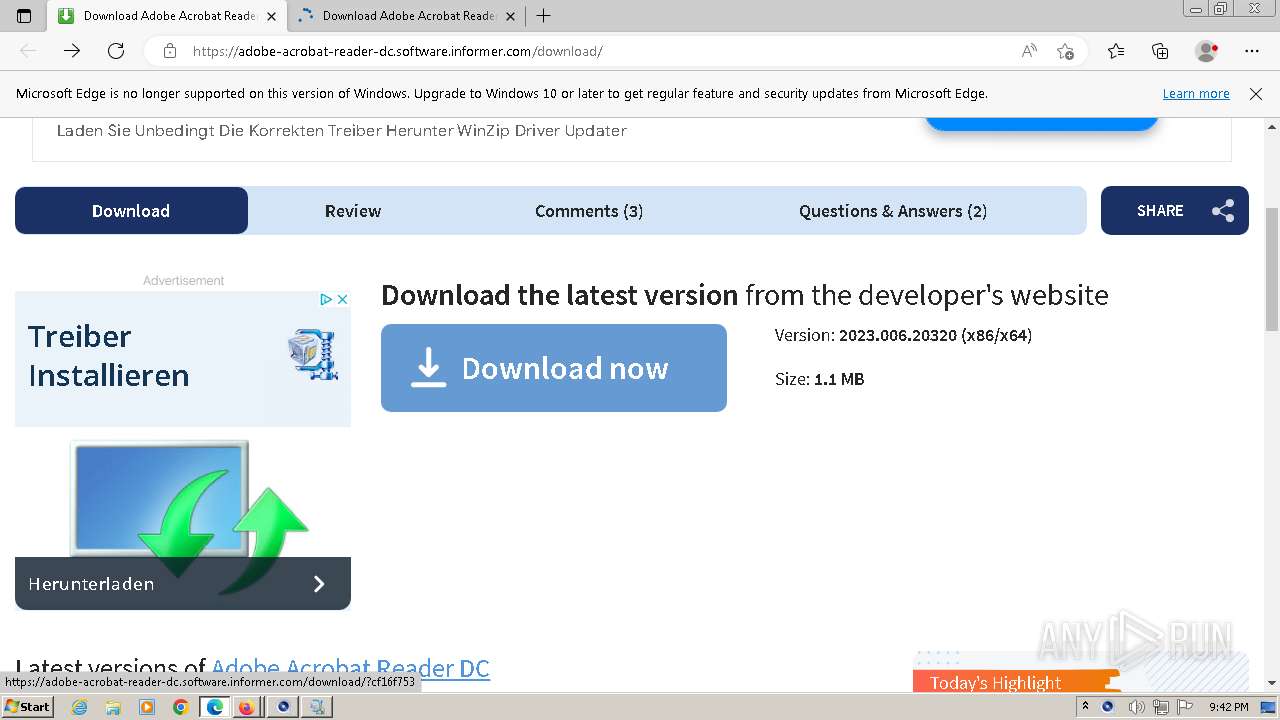
Task: Open Firefox from the taskbar
Action: click(246, 707)
